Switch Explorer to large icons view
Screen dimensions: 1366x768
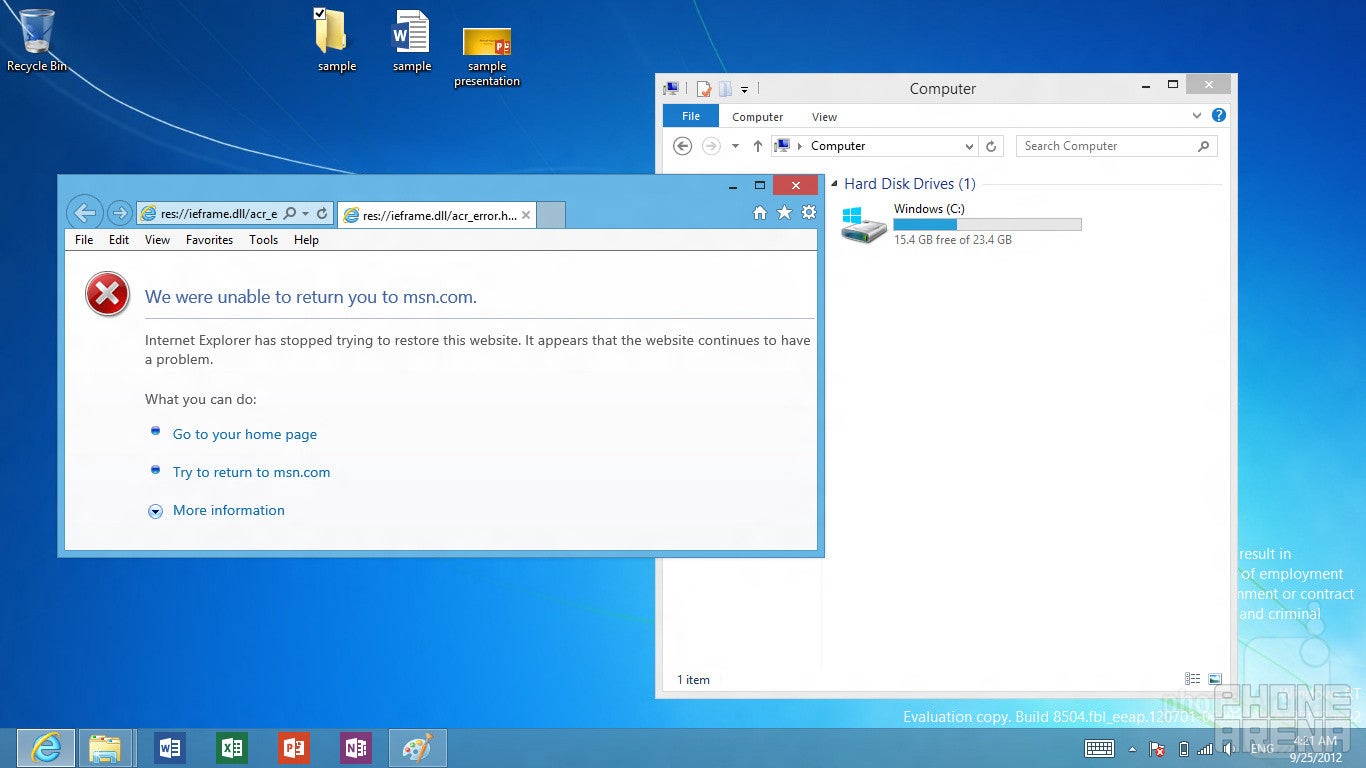[x=1215, y=679]
